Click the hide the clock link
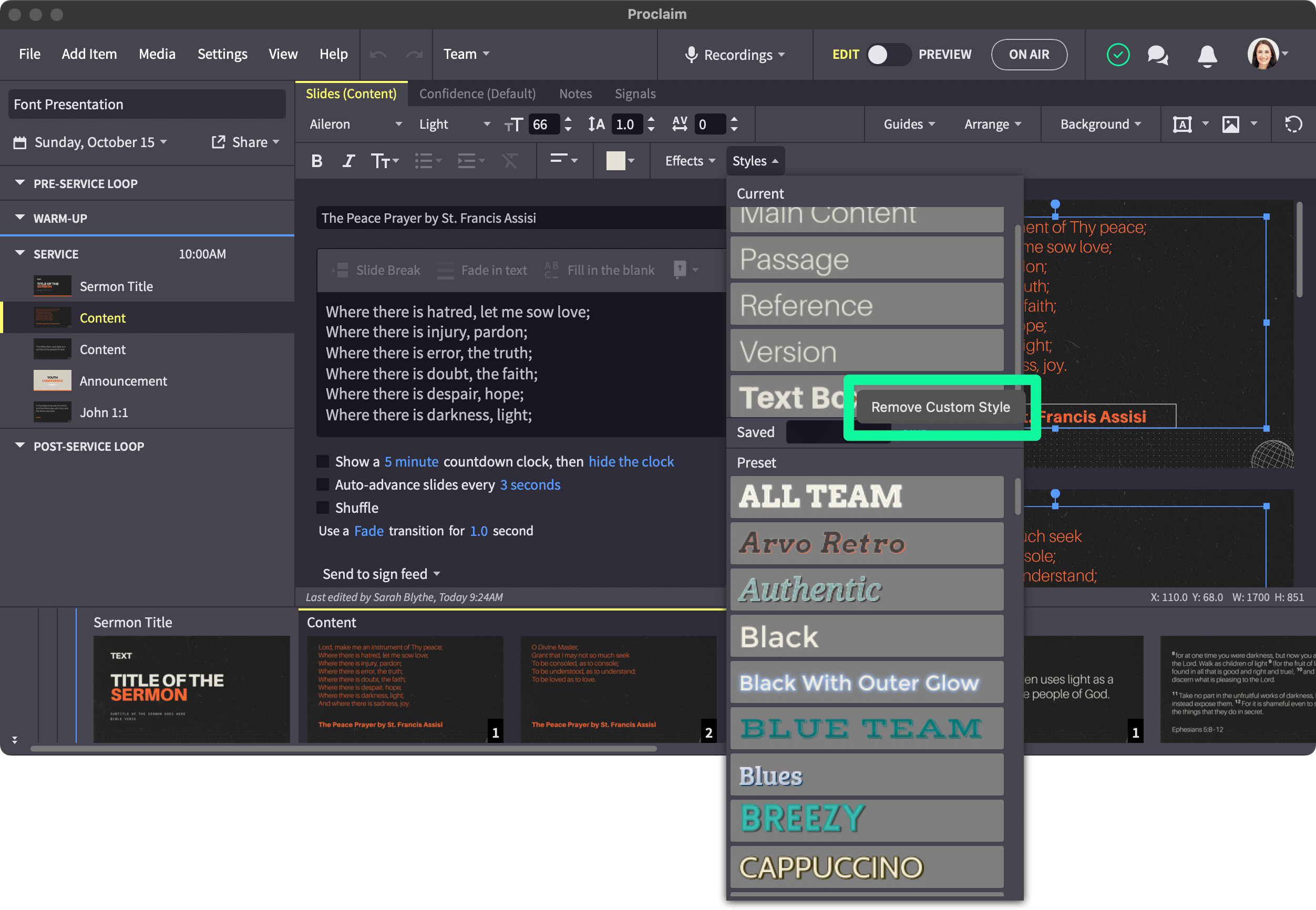Image resolution: width=1316 pixels, height=910 pixels. pos(631,461)
